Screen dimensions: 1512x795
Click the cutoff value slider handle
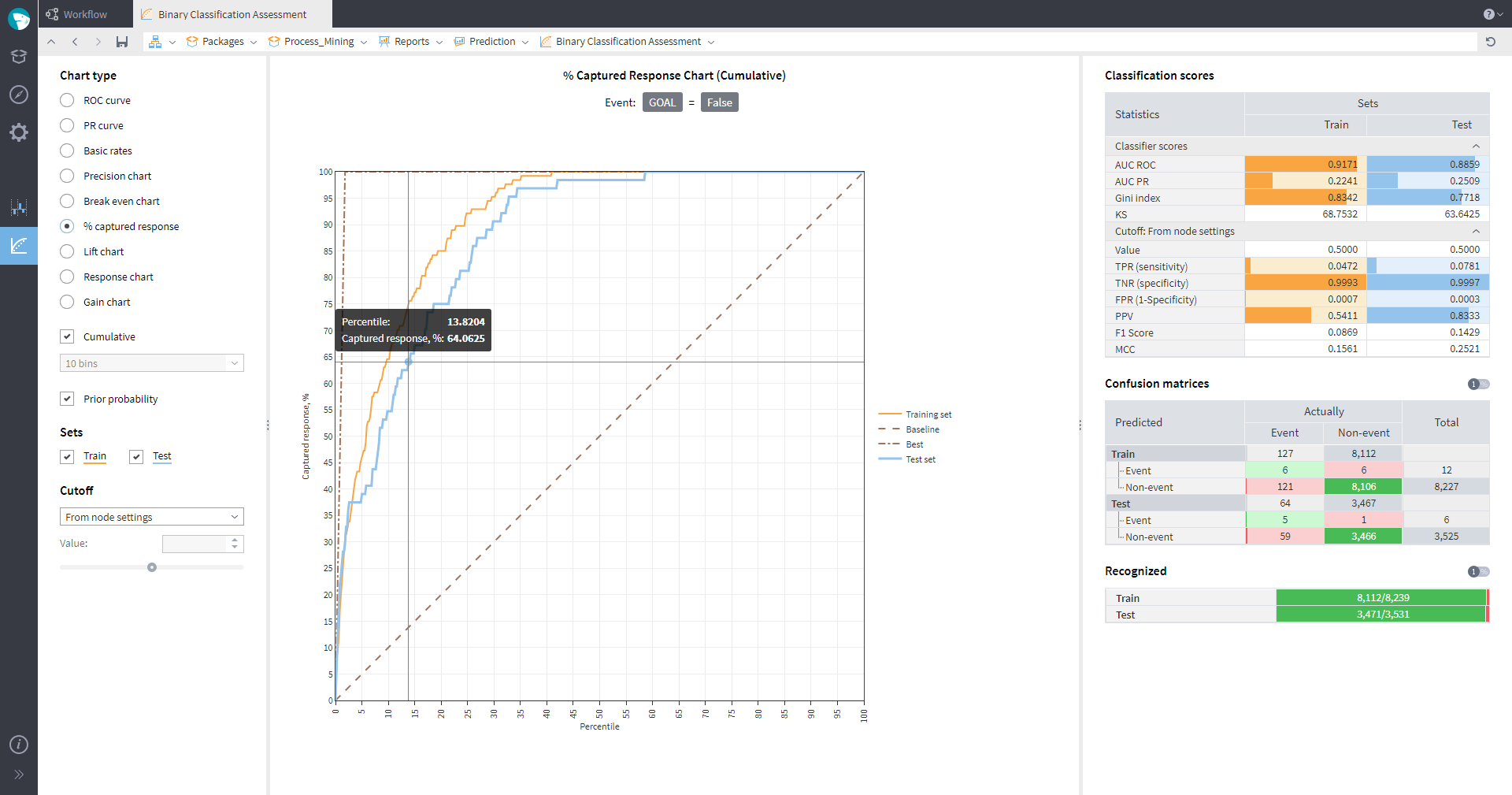[152, 567]
